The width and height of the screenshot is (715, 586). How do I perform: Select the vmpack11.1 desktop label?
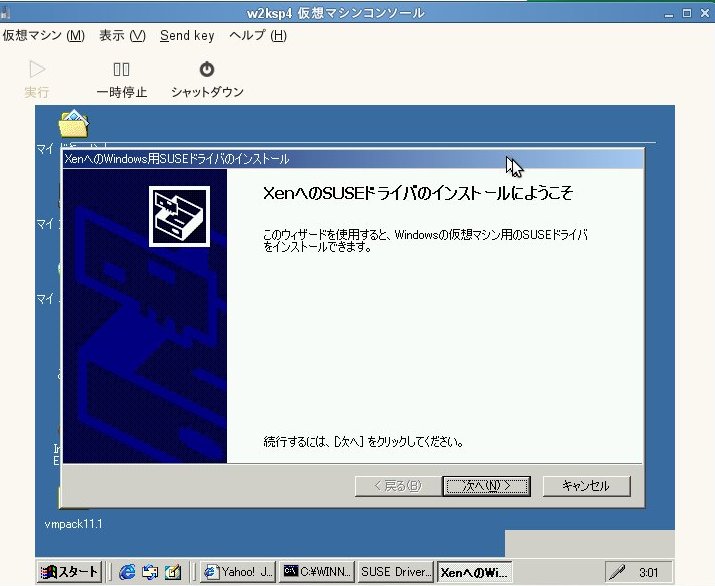[73, 524]
